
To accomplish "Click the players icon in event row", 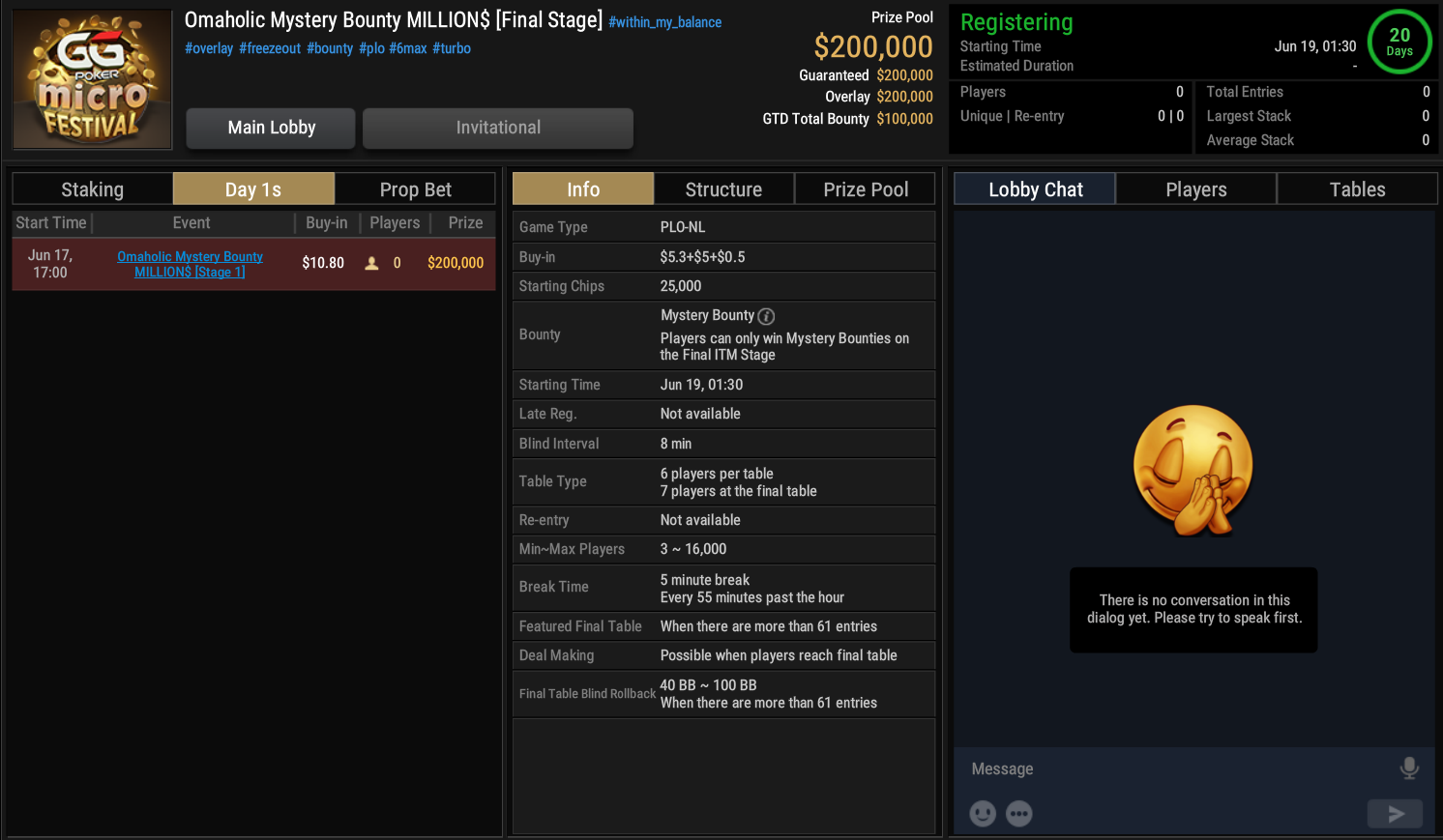I will (x=371, y=263).
